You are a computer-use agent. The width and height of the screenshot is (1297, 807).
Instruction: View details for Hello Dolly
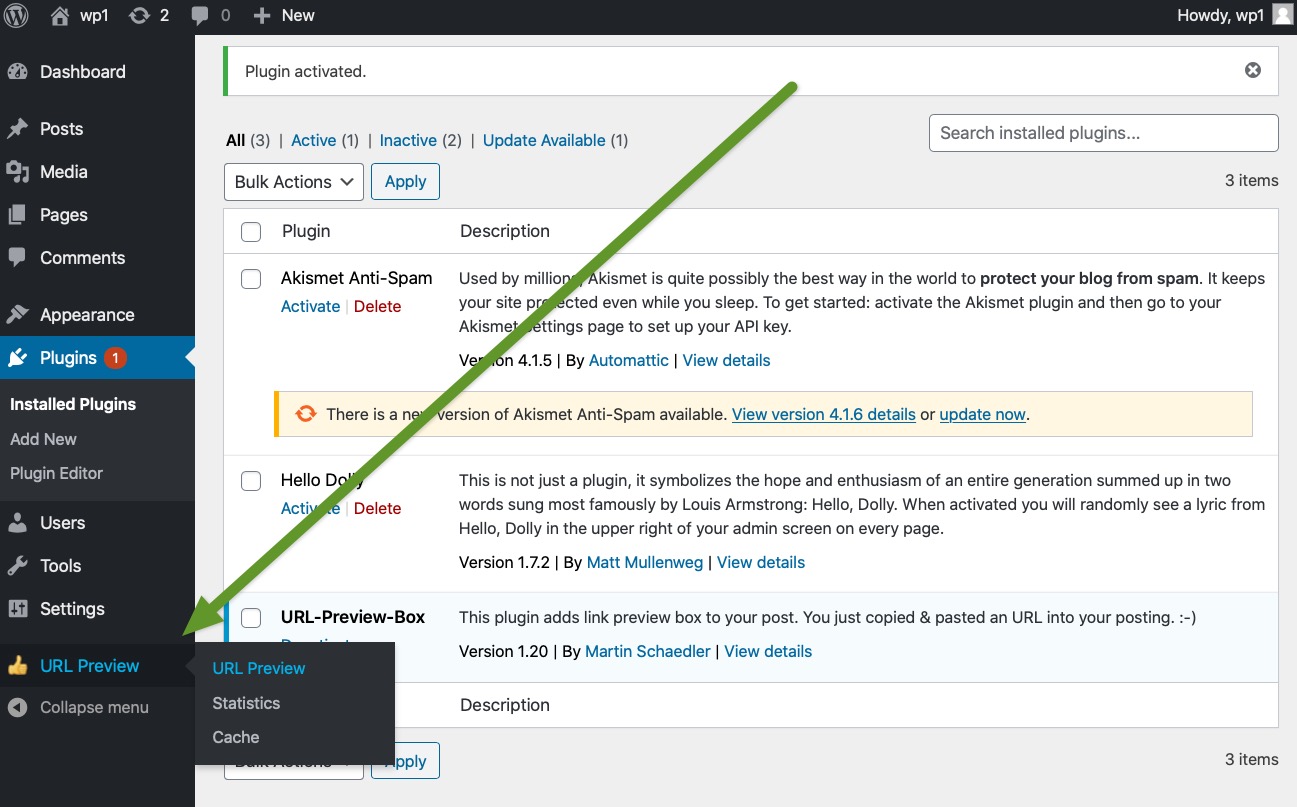pyautogui.click(x=761, y=563)
